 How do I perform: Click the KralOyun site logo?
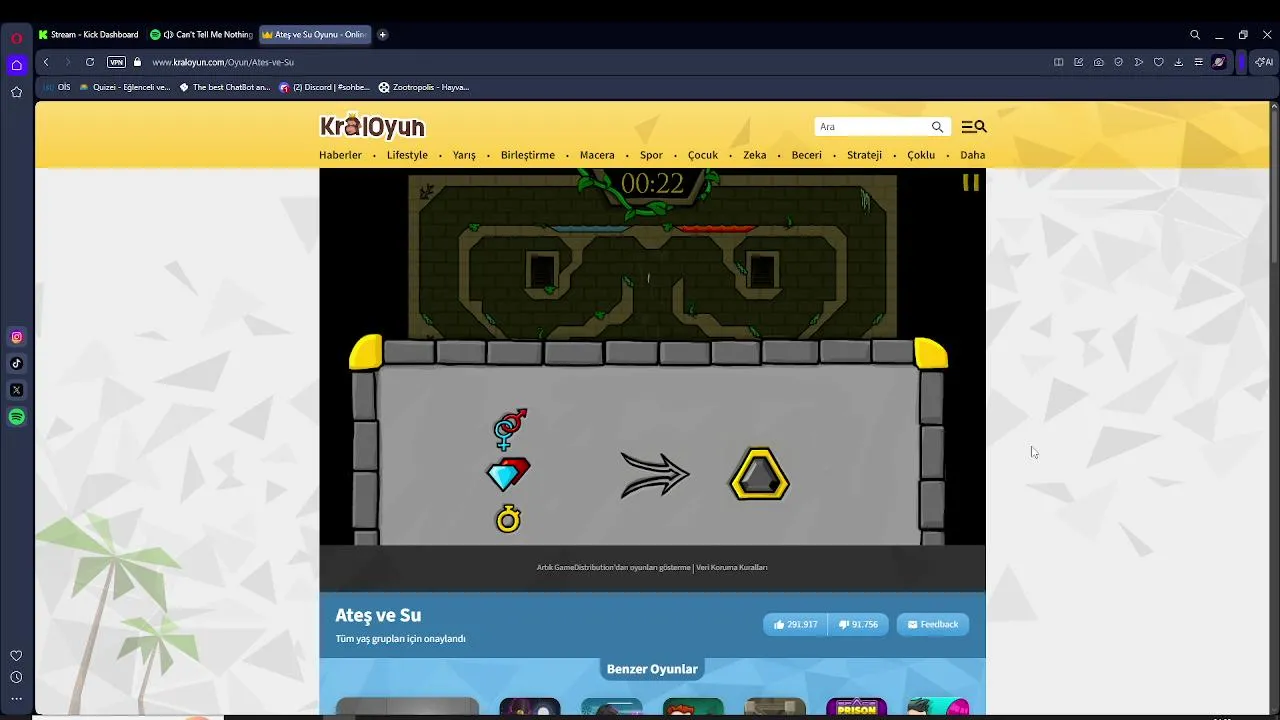[x=372, y=126]
